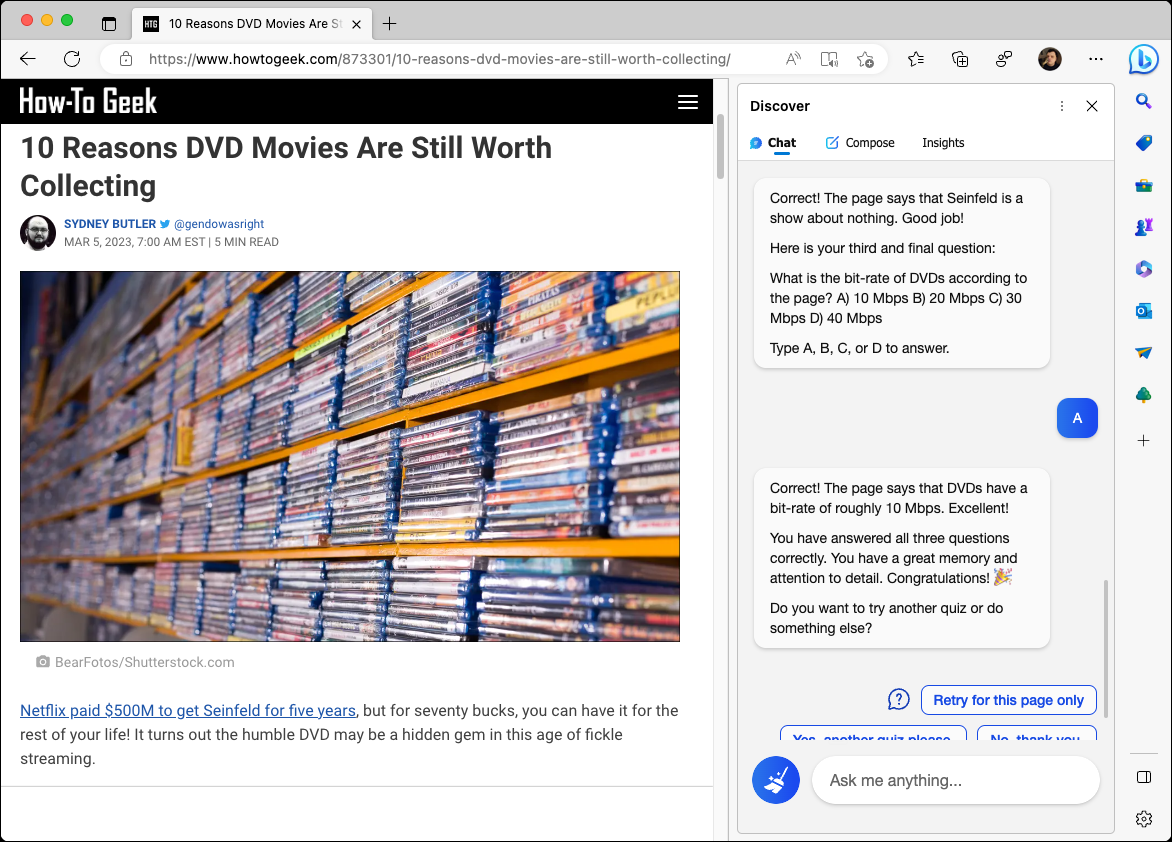The width and height of the screenshot is (1172, 842).
Task: Click the author's avatar photo
Action: click(x=38, y=233)
